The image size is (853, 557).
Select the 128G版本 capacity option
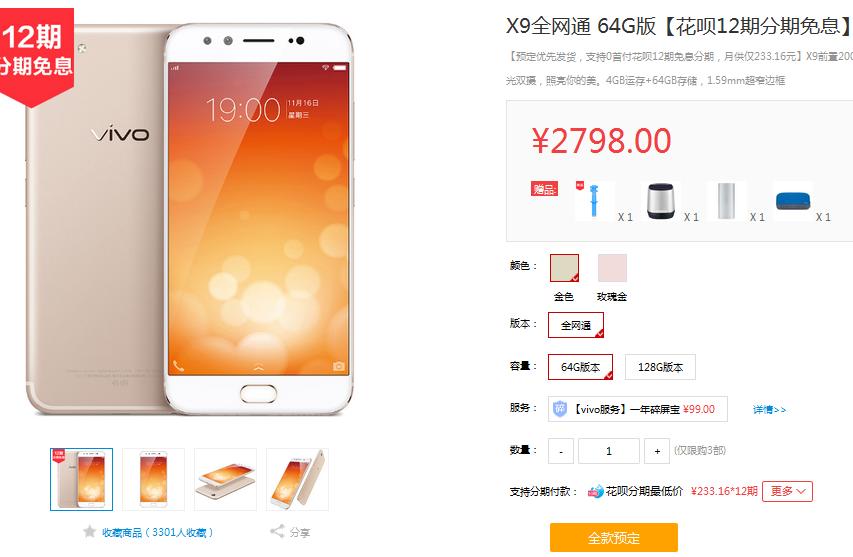click(660, 367)
